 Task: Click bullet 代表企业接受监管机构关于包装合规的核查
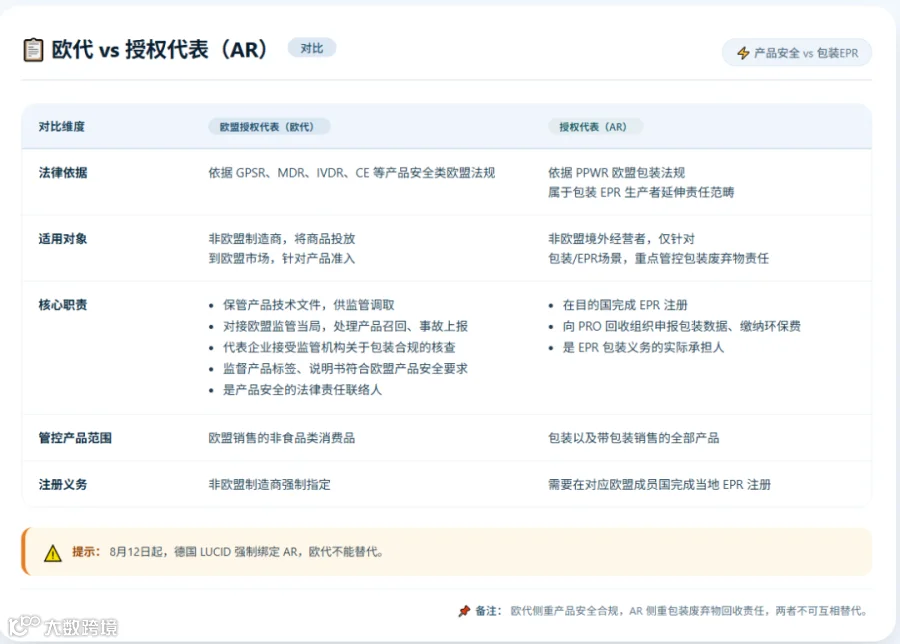point(339,347)
